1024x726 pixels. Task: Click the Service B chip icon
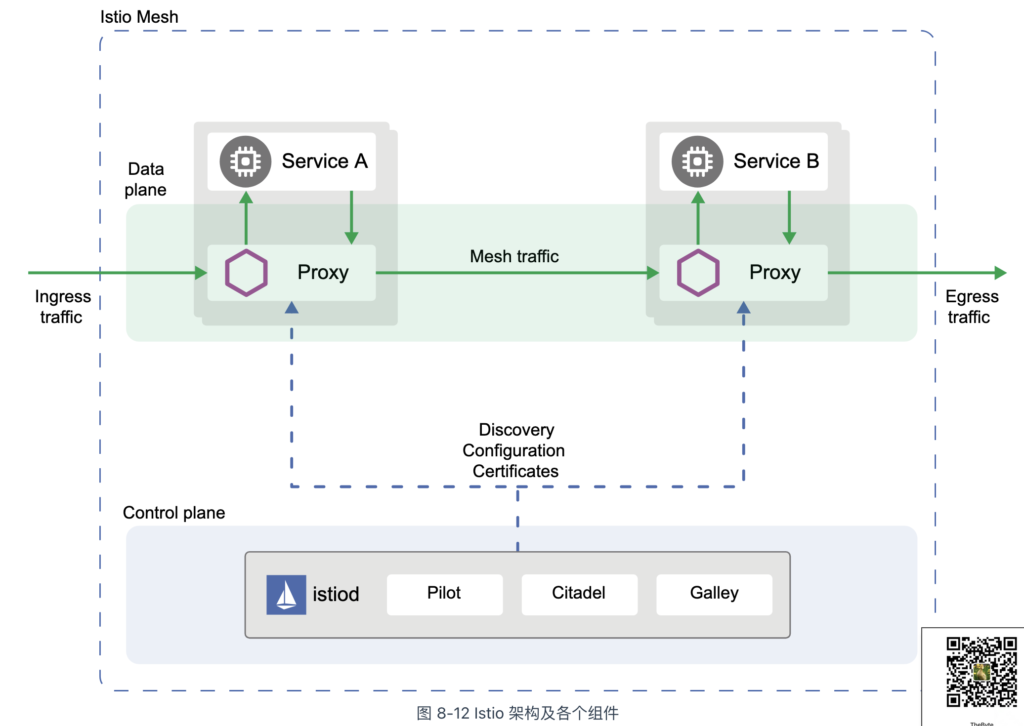(697, 161)
